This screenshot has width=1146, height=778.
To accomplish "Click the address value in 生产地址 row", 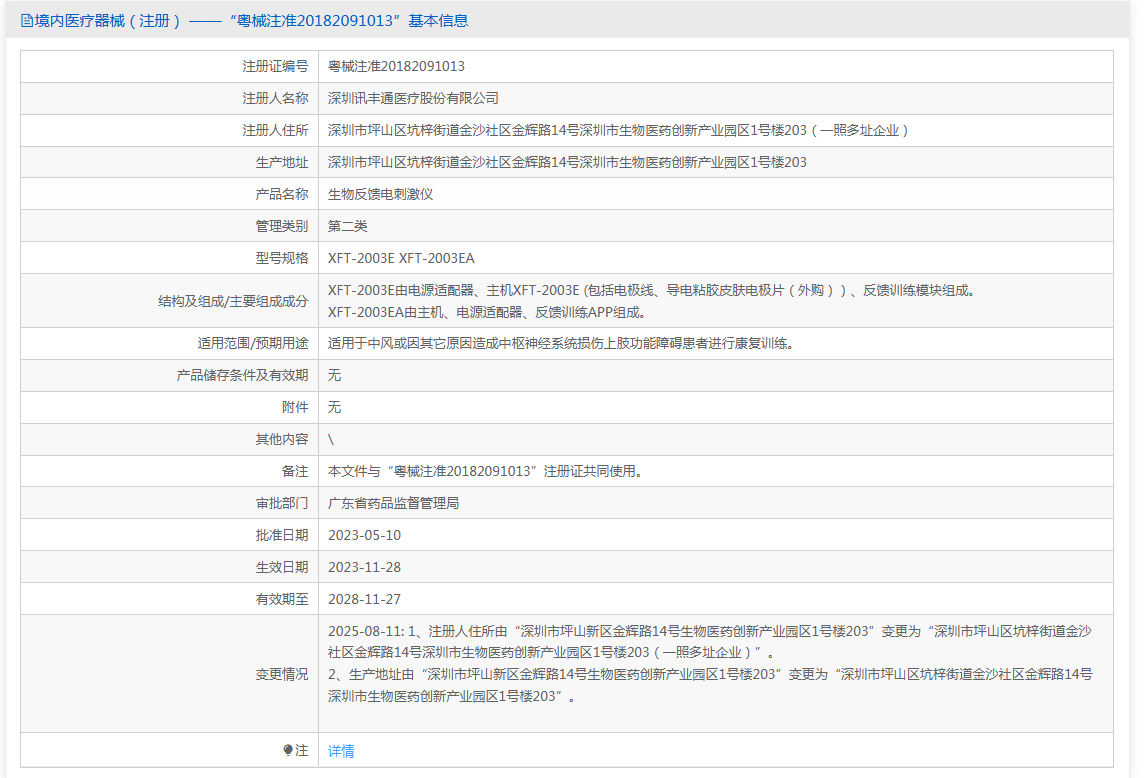I will [x=567, y=162].
